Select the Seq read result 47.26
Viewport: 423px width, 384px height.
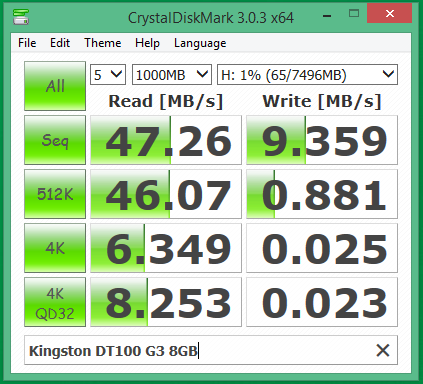[x=166, y=140]
